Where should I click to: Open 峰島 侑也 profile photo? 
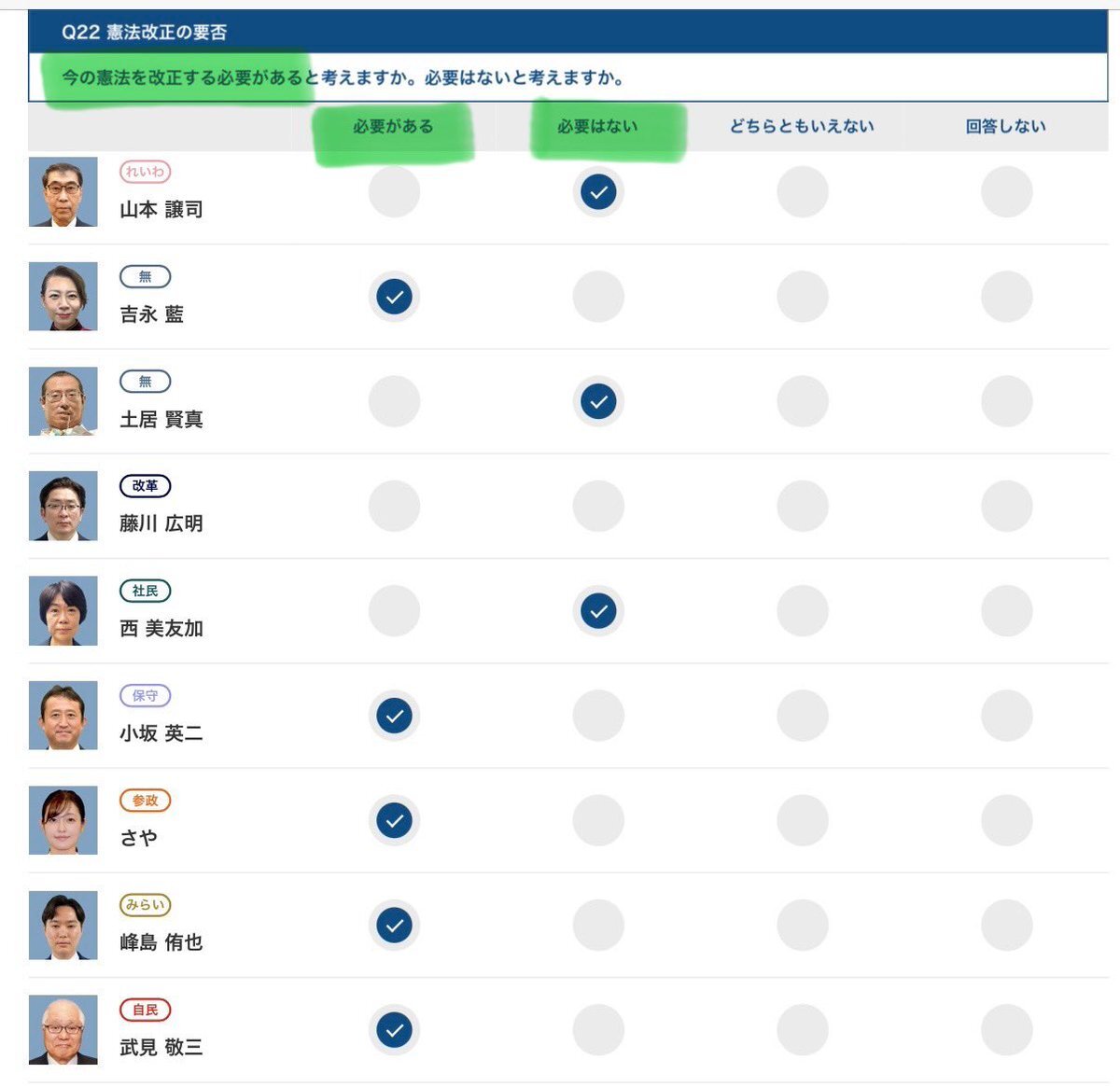point(63,925)
